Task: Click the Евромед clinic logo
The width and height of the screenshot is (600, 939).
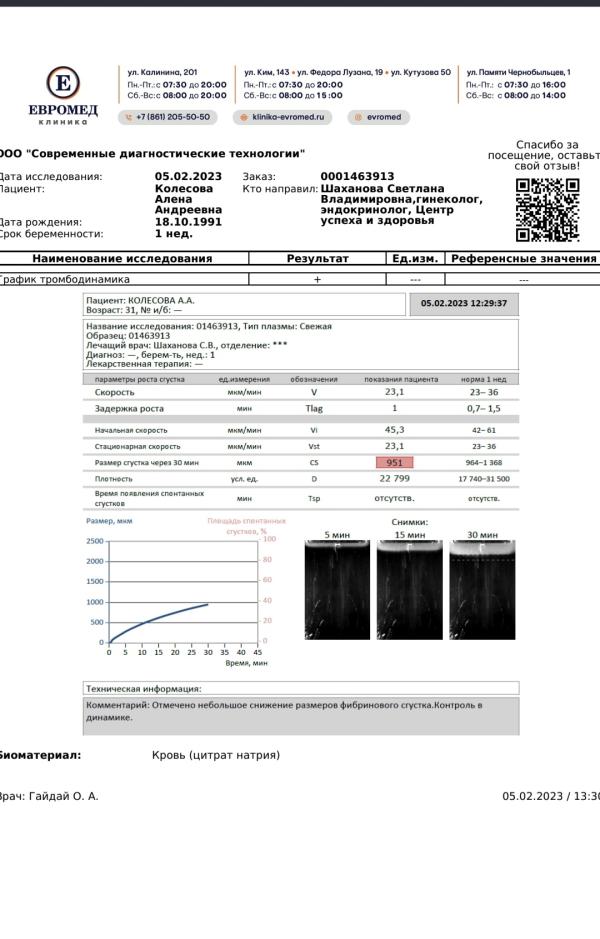Action: click(x=63, y=96)
